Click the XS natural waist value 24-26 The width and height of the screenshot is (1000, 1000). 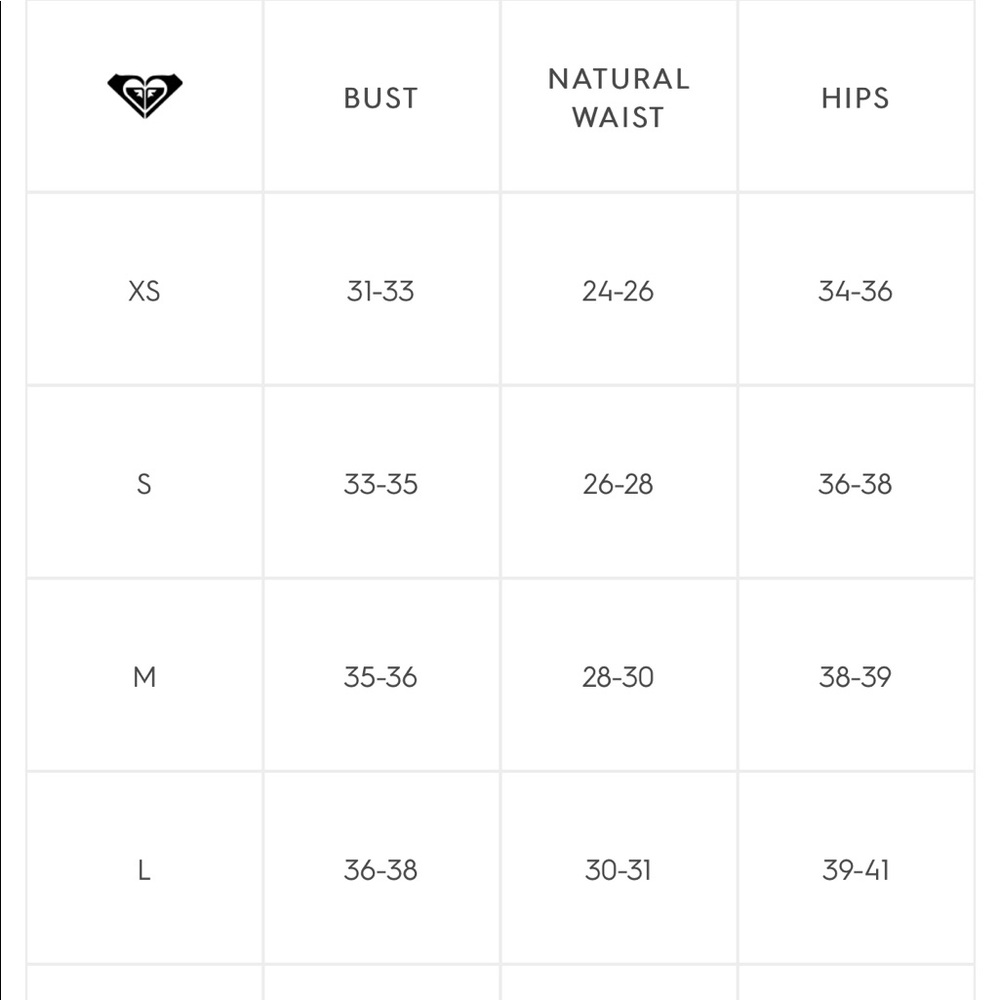[x=618, y=291]
